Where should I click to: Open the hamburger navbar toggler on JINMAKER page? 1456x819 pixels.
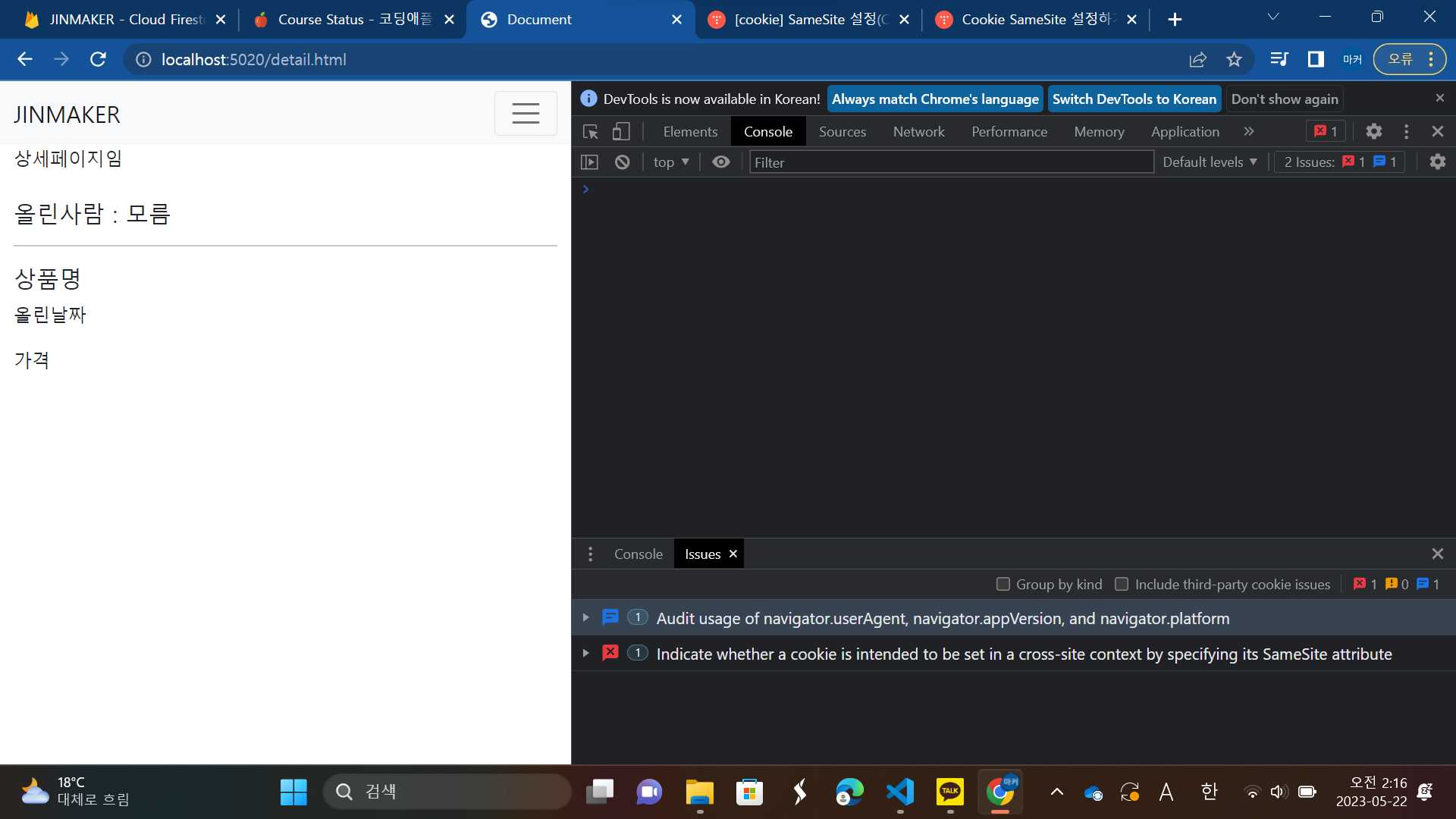pos(526,114)
